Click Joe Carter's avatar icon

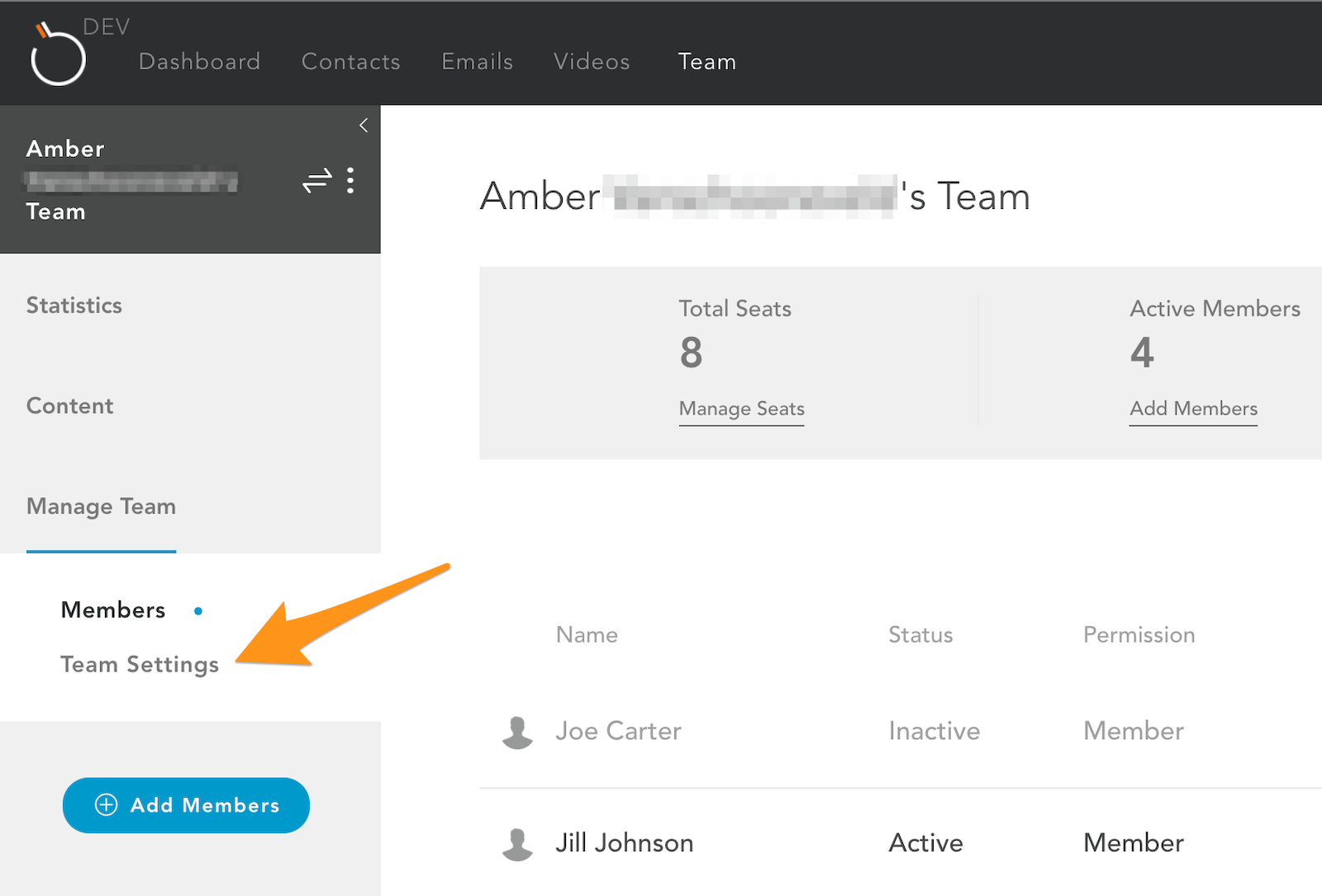click(518, 732)
